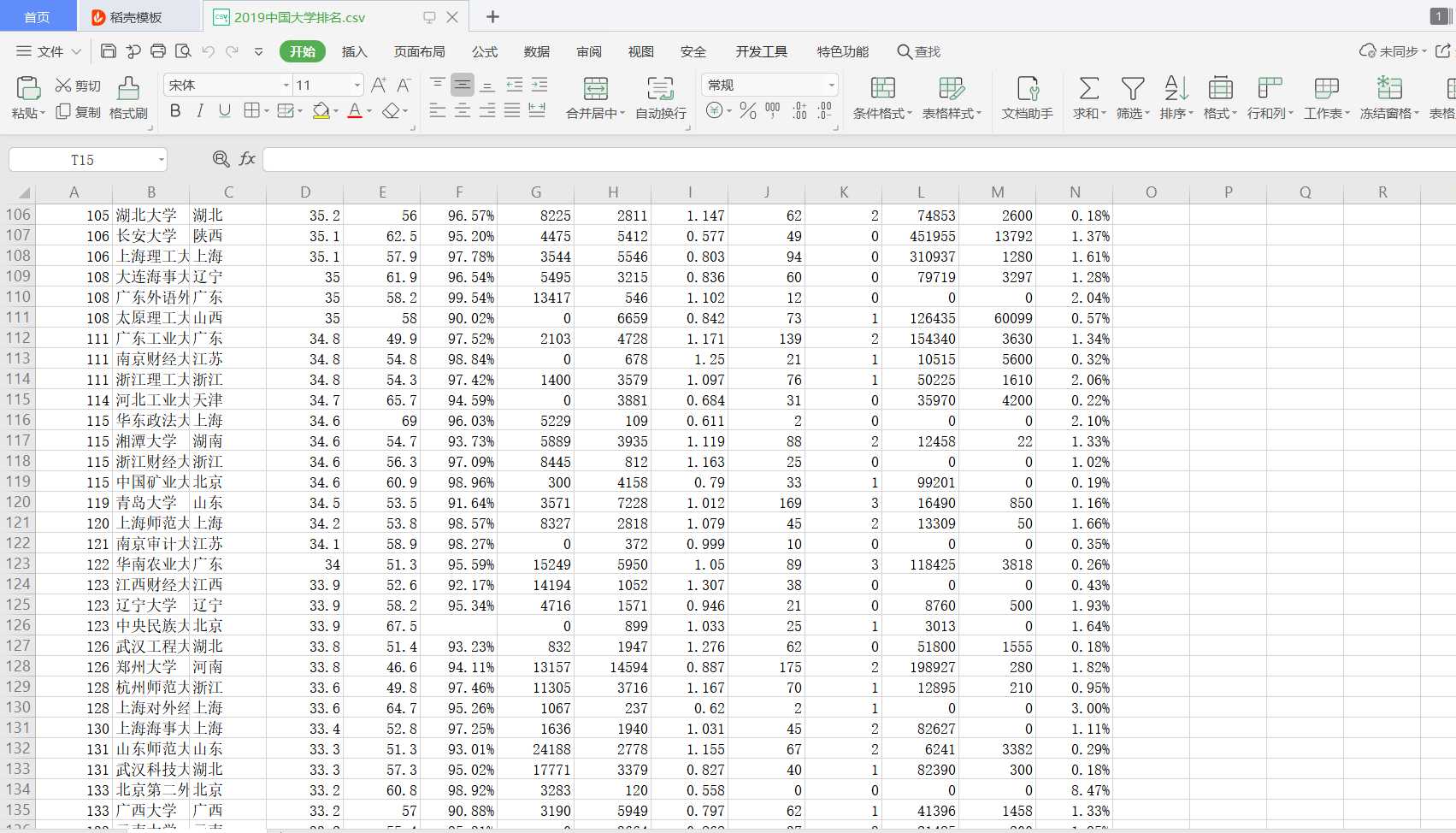The height and width of the screenshot is (833, 1456).
Task: Click the Paste (粘贴) icon
Action: coord(28,88)
